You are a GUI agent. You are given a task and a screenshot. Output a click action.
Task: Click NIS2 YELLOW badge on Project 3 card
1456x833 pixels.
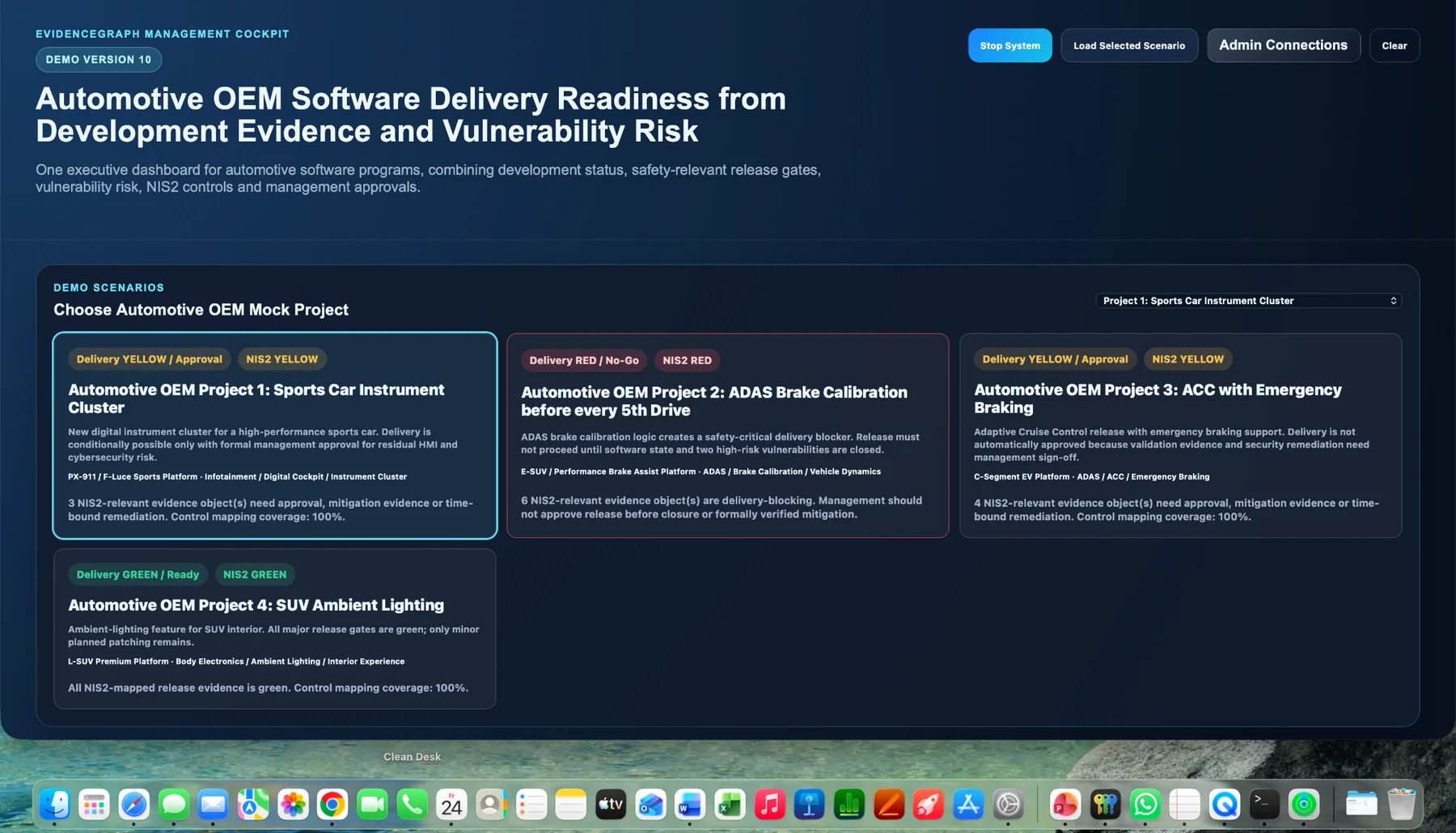[x=1187, y=359]
